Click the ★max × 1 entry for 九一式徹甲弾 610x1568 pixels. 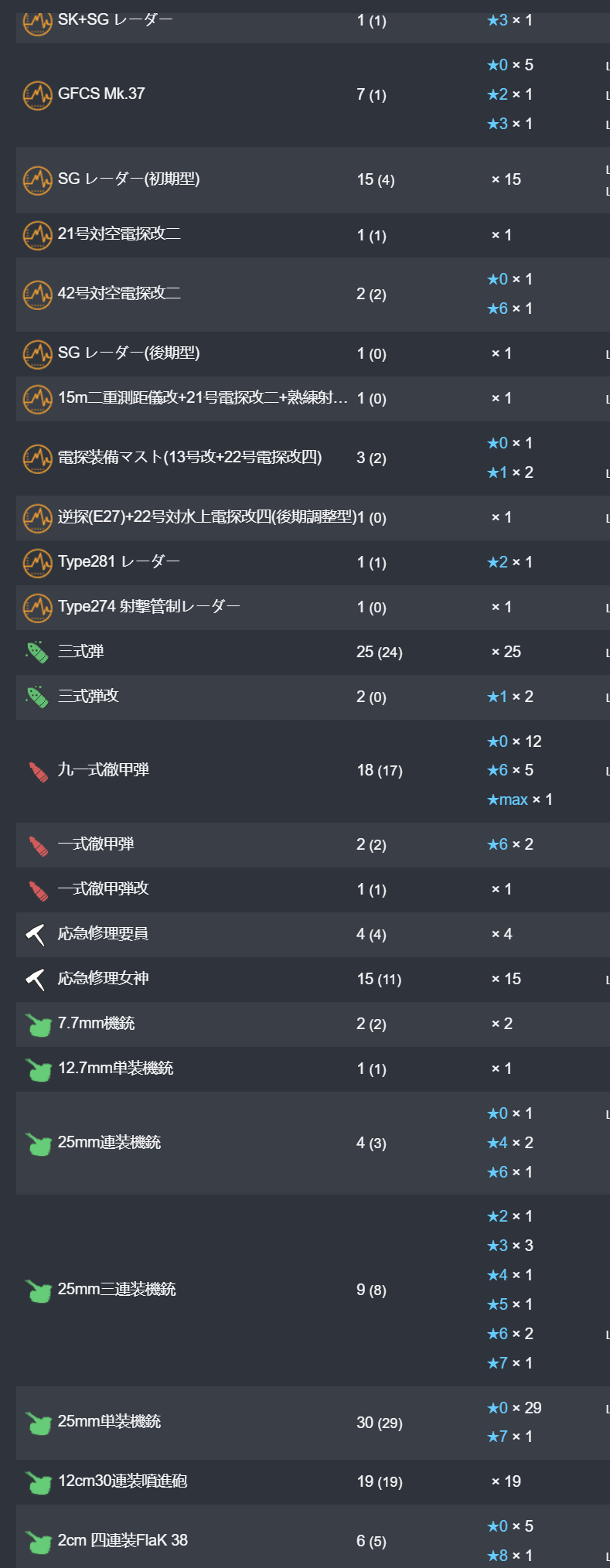(520, 799)
